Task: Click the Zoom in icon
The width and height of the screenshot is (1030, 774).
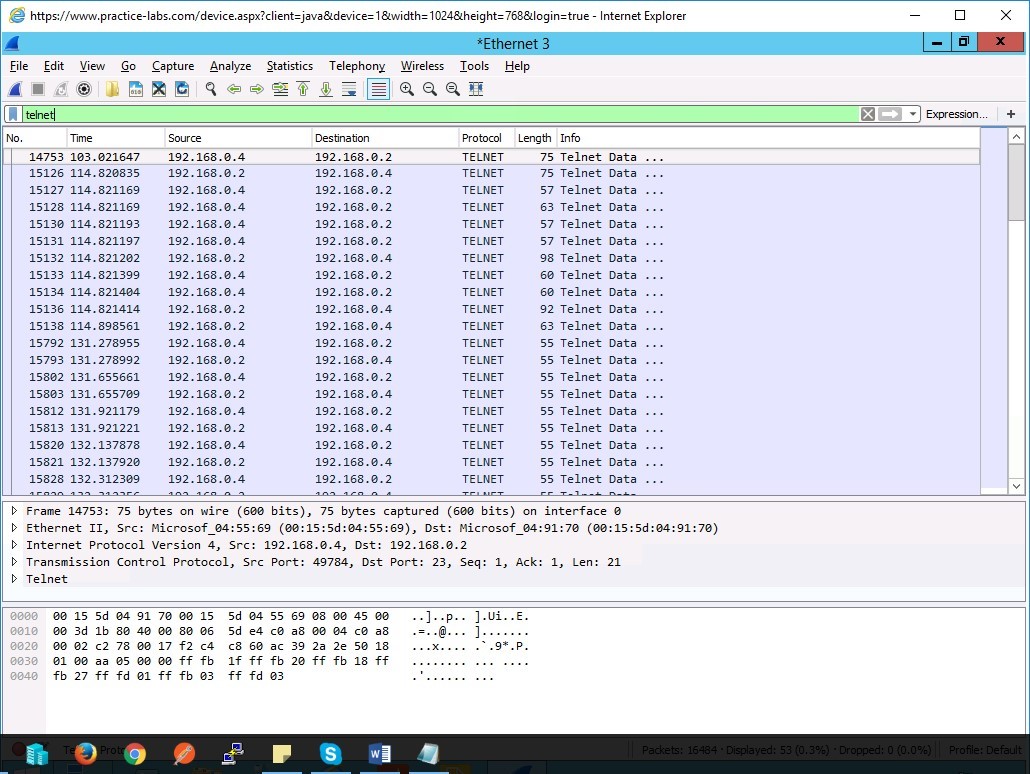Action: [407, 89]
